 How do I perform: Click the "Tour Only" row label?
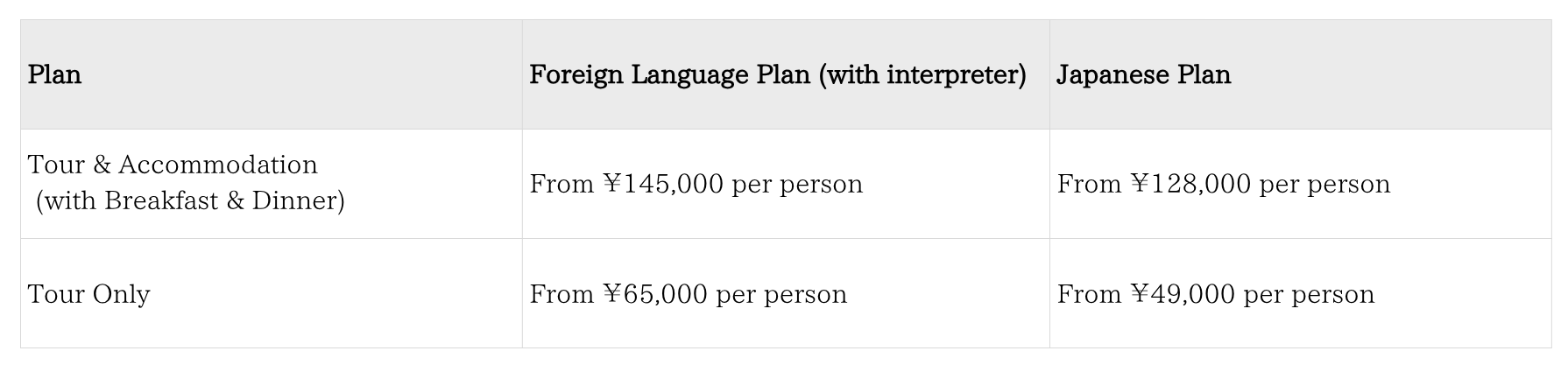(88, 294)
